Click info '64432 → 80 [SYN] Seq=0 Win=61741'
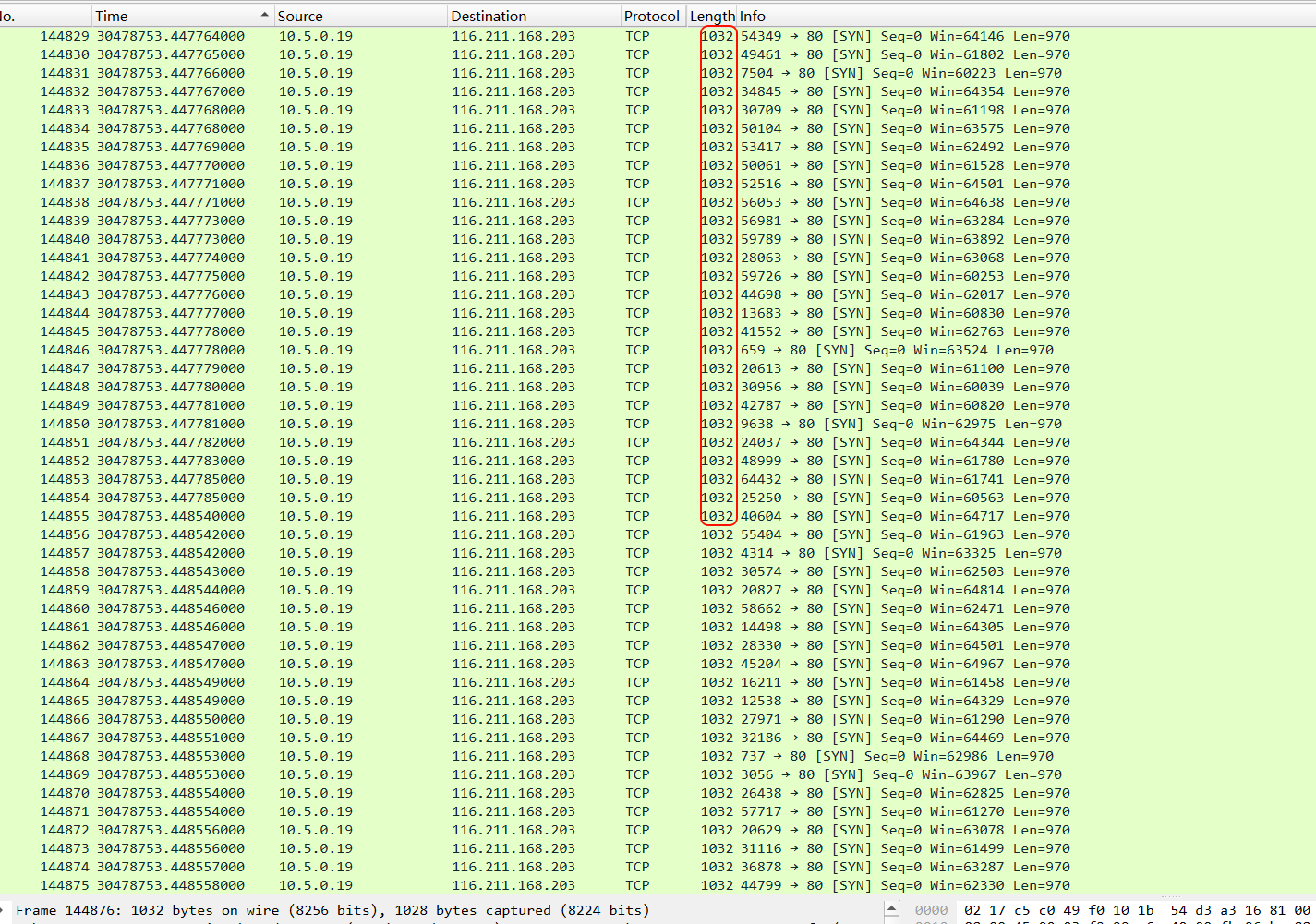Screen dimensions: 1316x924 [x=873, y=479]
